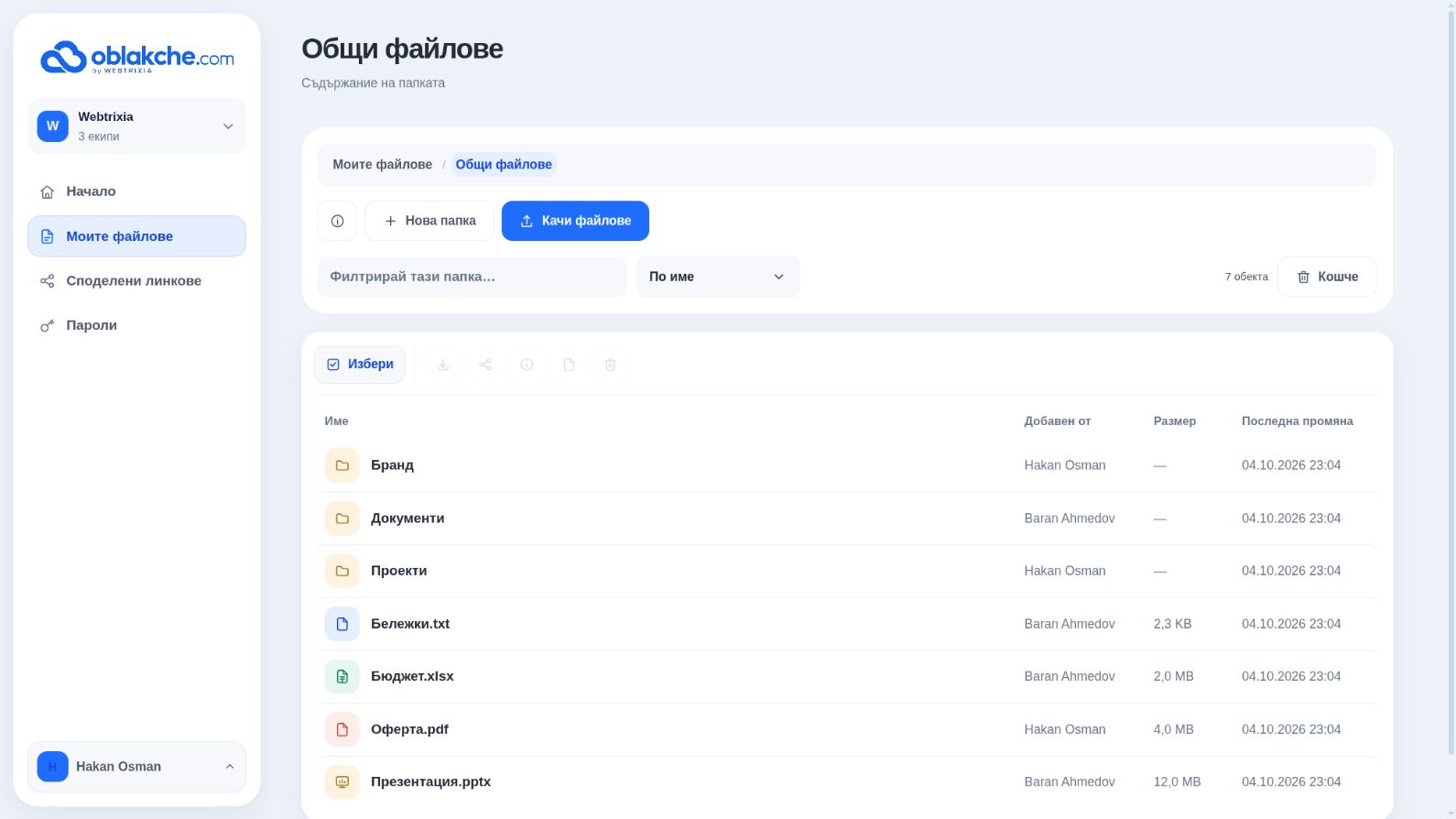
Task: Click the delete trash icon in selection toolbar
Action: pos(611,365)
